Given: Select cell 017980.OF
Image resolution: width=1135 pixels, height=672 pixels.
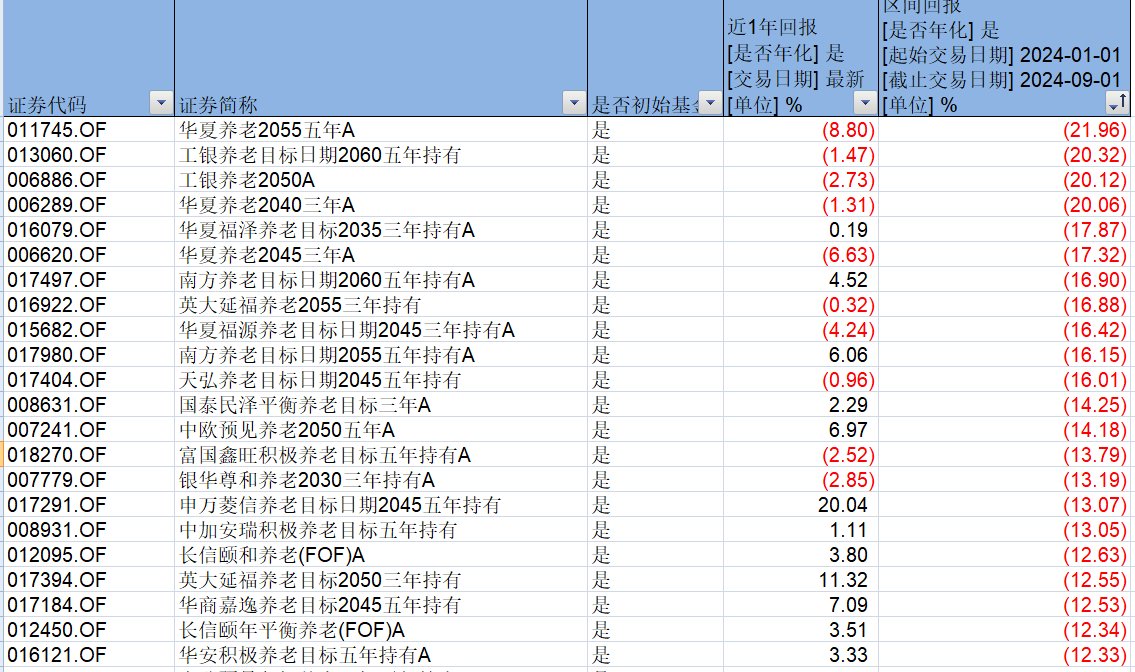Looking at the screenshot, I should point(88,355).
